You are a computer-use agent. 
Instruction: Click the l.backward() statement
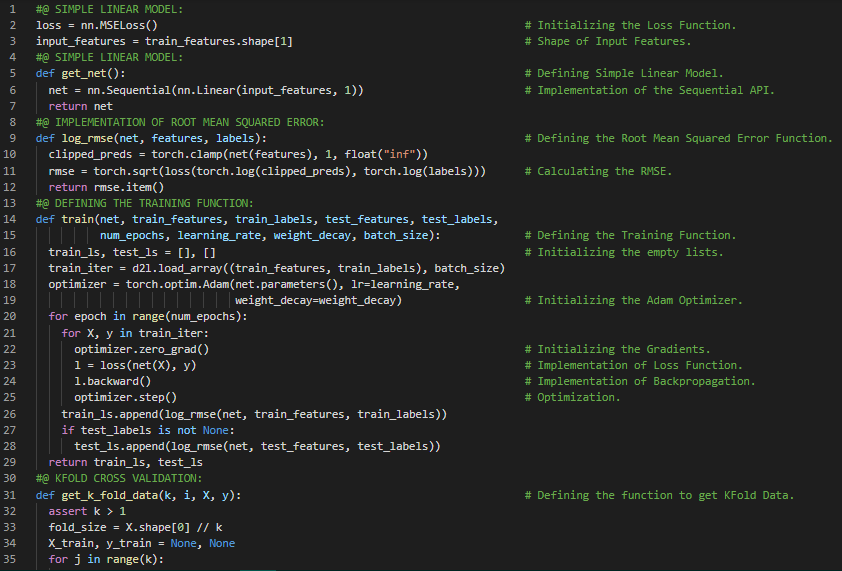(112, 381)
